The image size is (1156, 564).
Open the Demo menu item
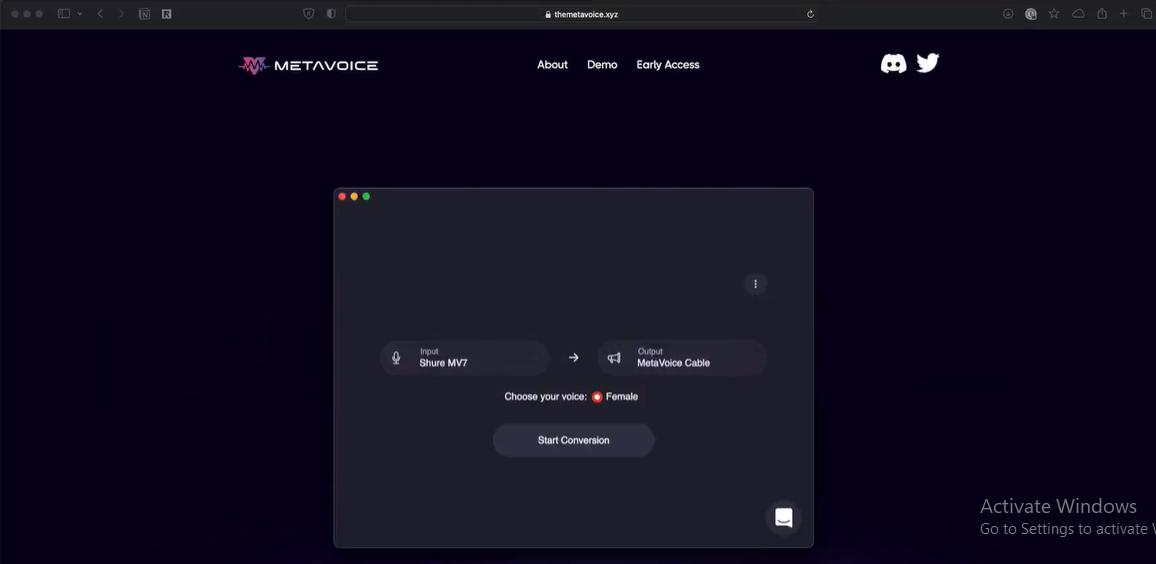pos(602,65)
